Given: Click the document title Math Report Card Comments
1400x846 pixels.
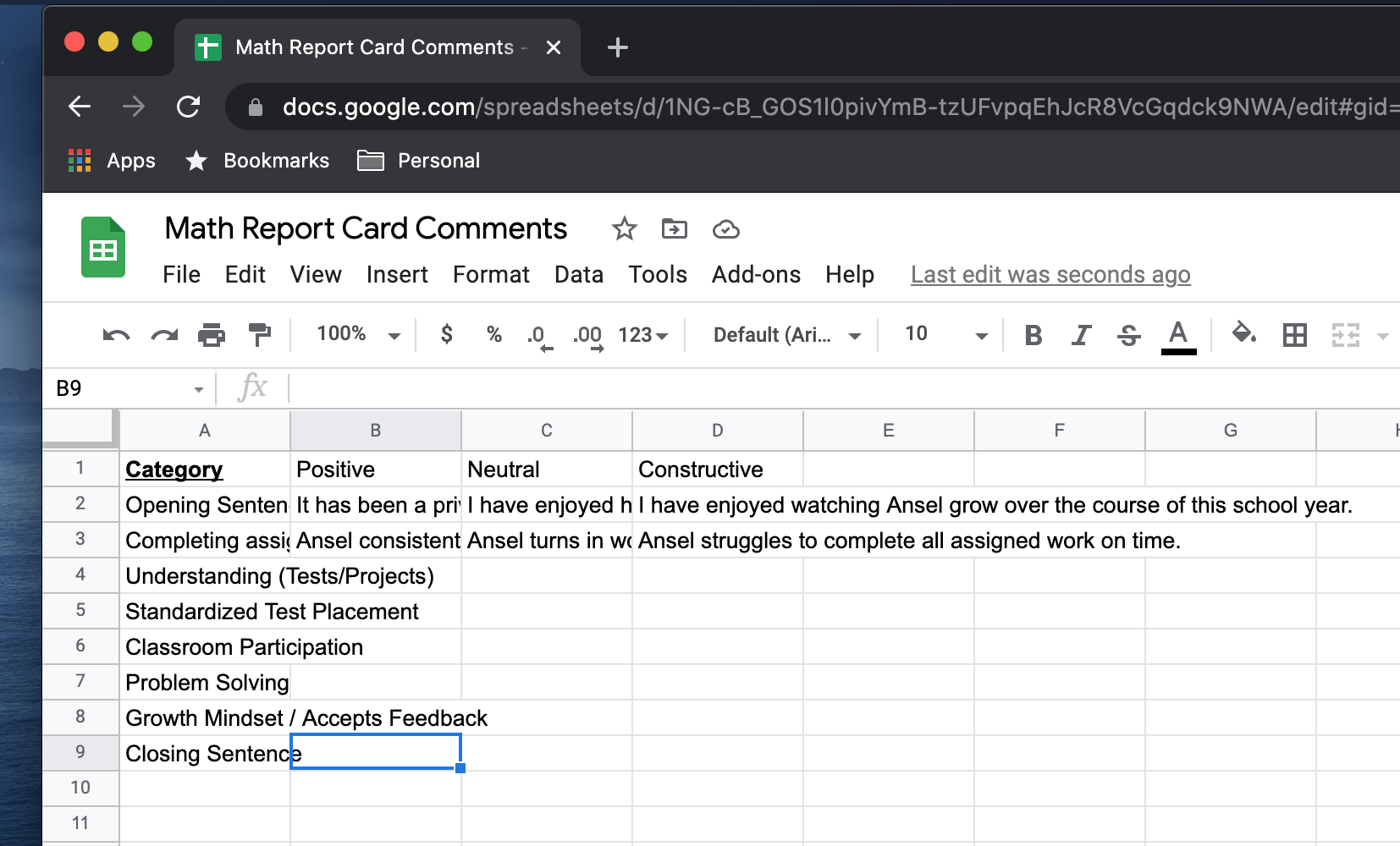Looking at the screenshot, I should [366, 228].
